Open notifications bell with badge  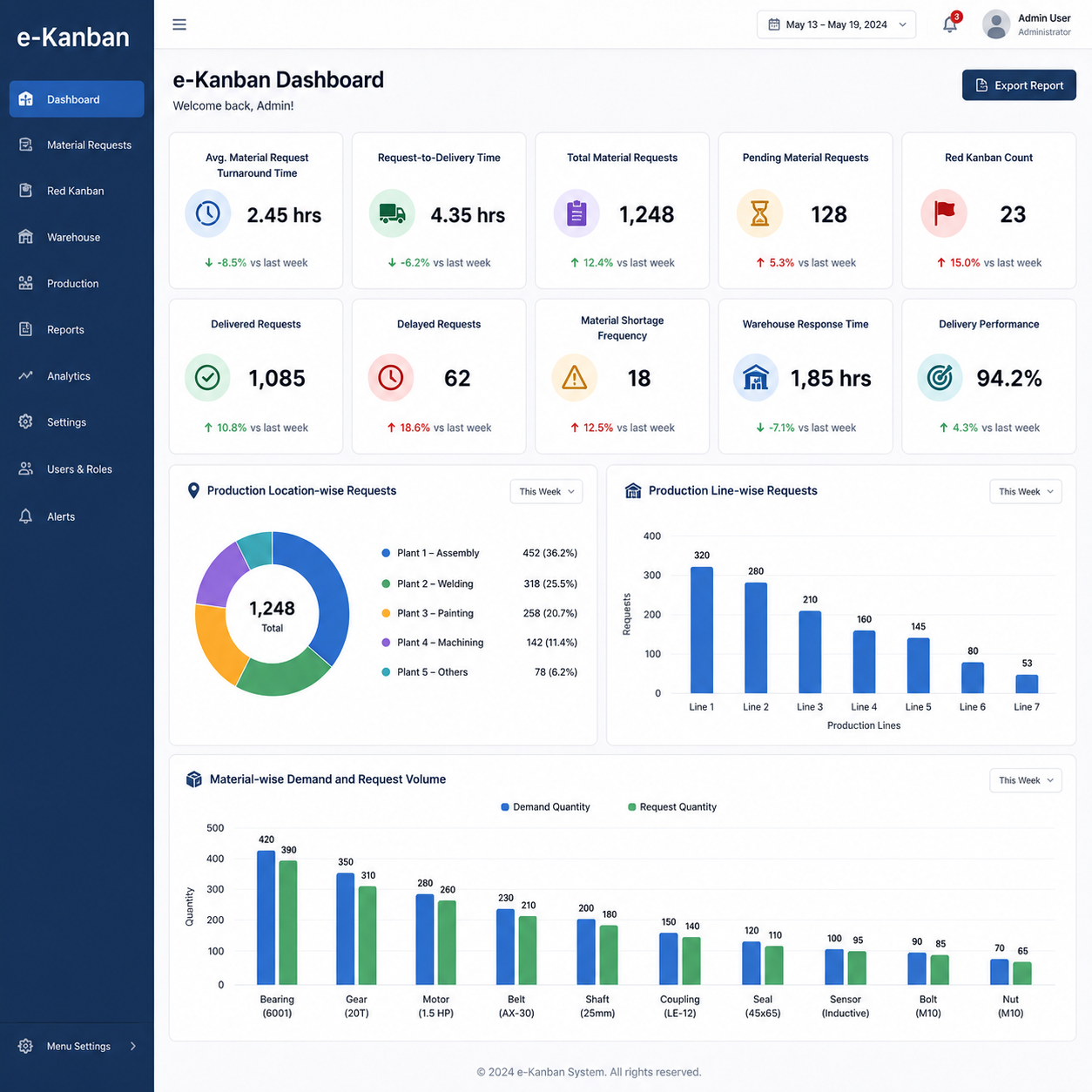pos(951,24)
